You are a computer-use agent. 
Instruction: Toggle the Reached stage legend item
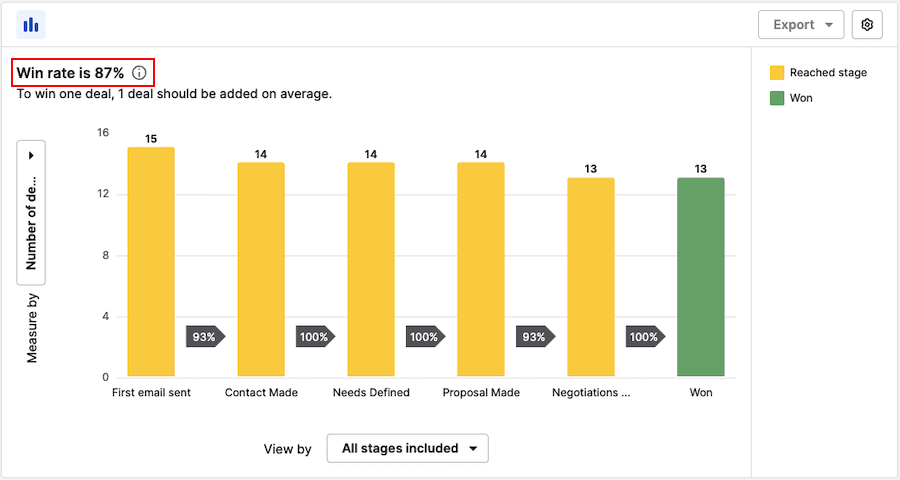[828, 73]
